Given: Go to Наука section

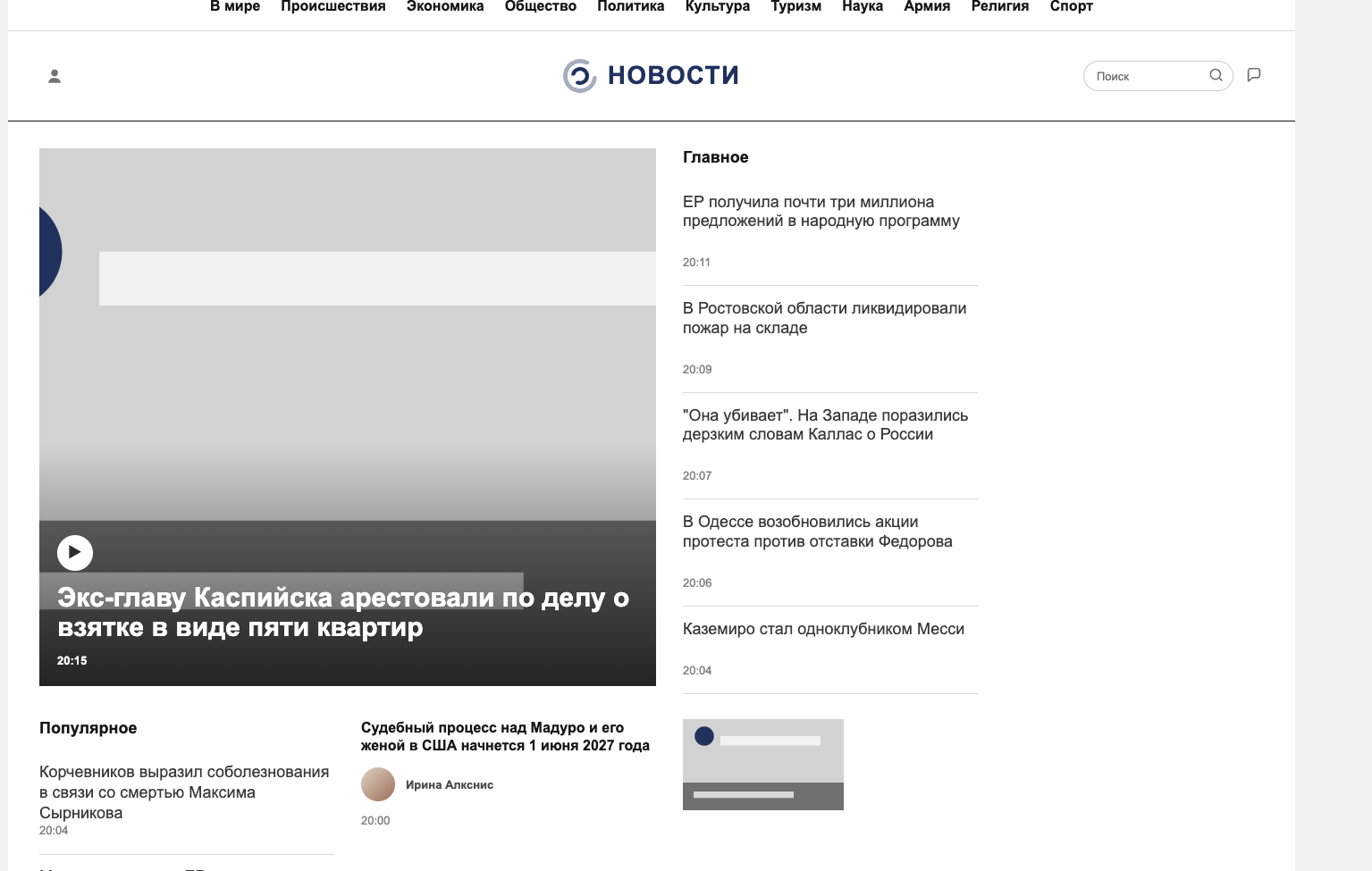Looking at the screenshot, I should pyautogui.click(x=863, y=6).
